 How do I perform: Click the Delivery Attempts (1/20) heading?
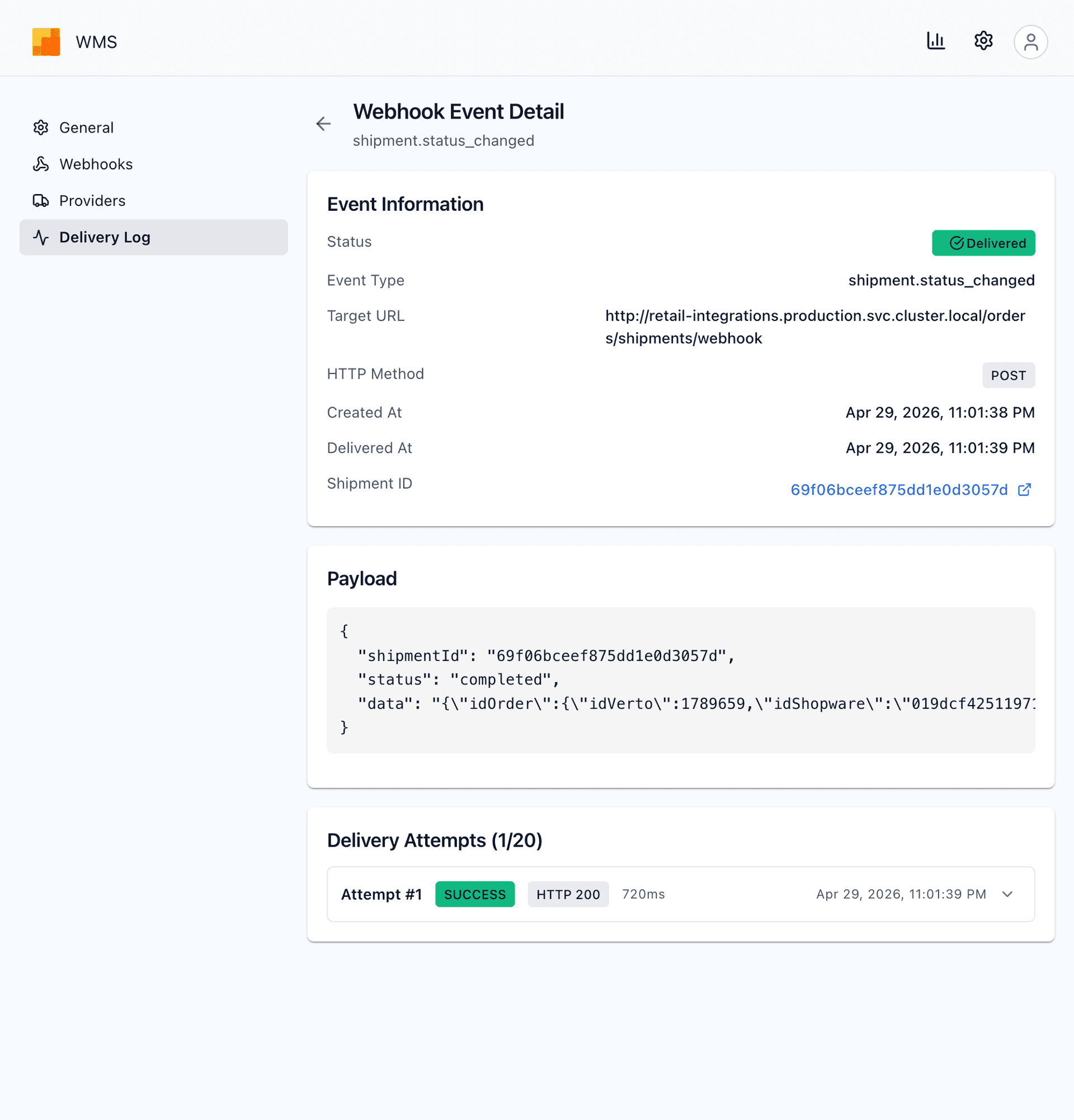(x=434, y=840)
